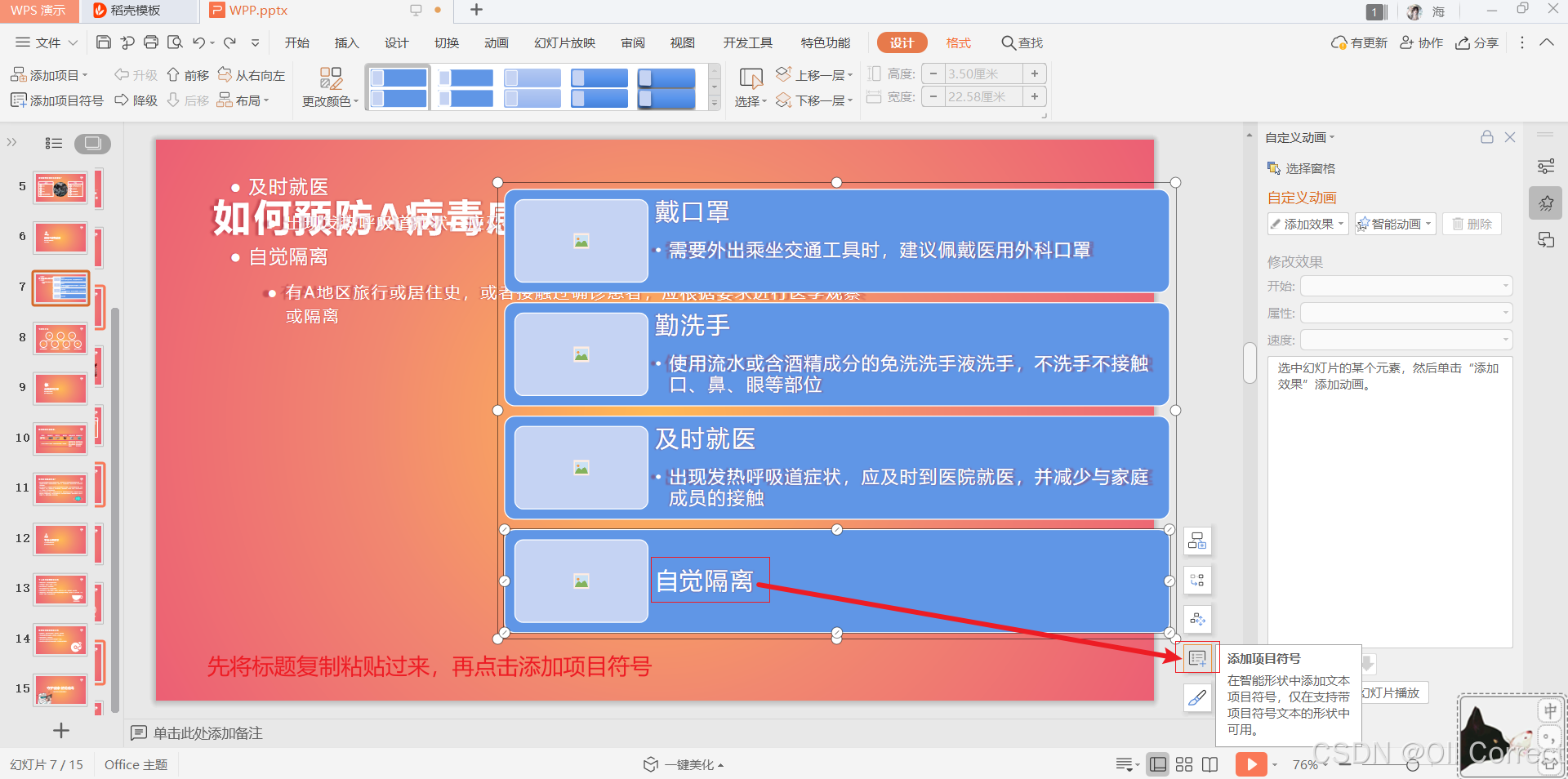Switch to 格式 ribbon tab
This screenshot has width=1568, height=779.
pyautogui.click(x=959, y=42)
